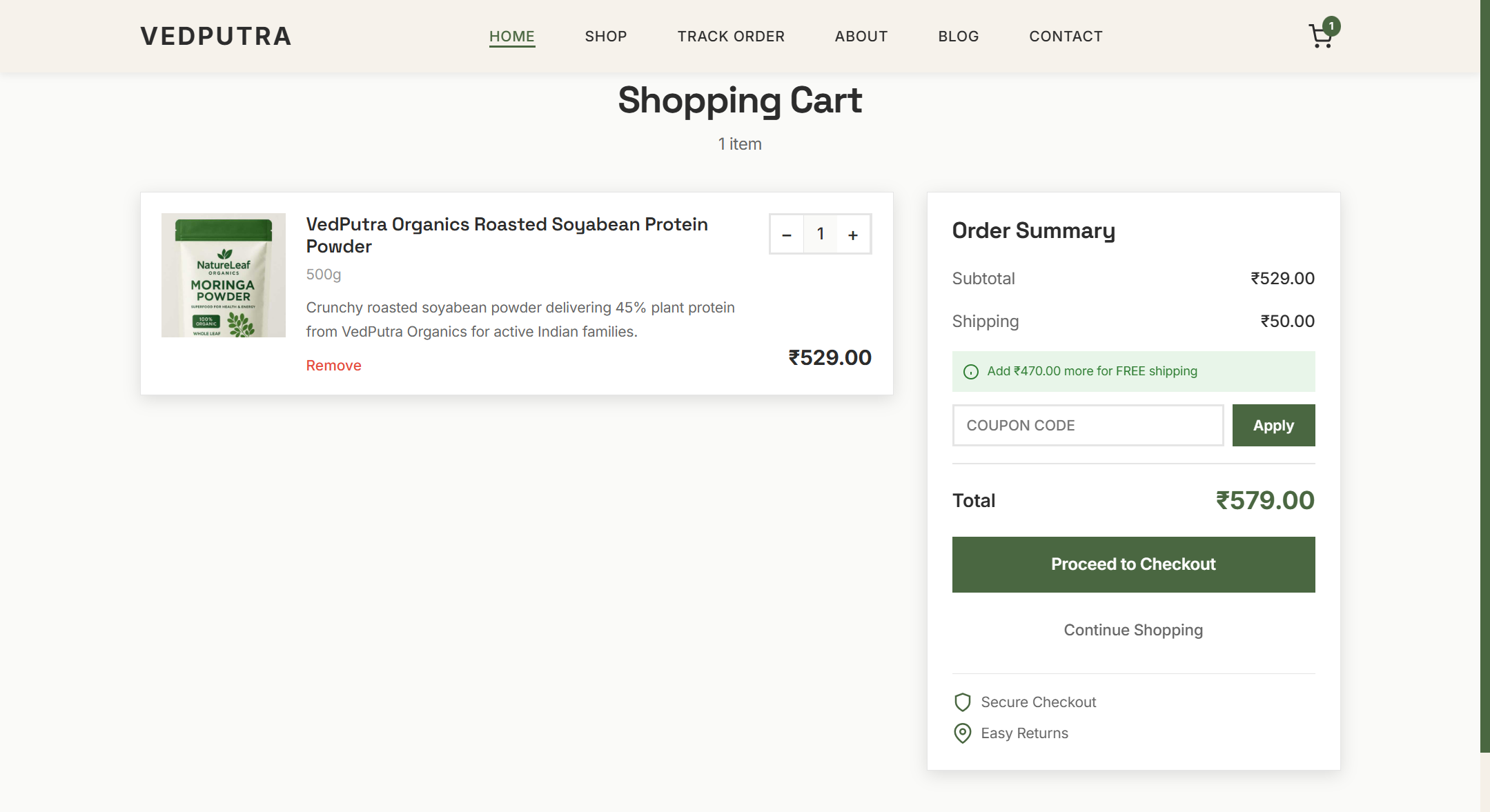Open the shopping cart icon
This screenshot has height=812, width=1490.
1320,37
